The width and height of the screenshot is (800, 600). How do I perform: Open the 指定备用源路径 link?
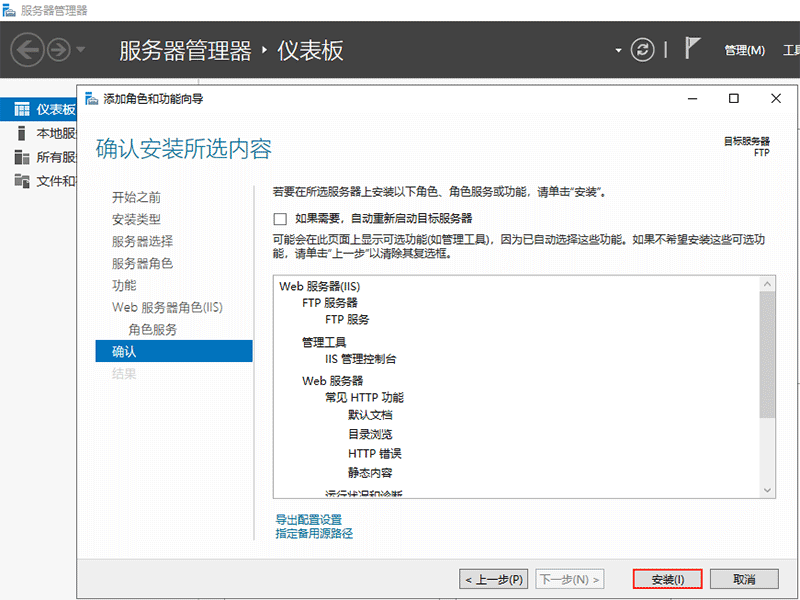click(316, 532)
